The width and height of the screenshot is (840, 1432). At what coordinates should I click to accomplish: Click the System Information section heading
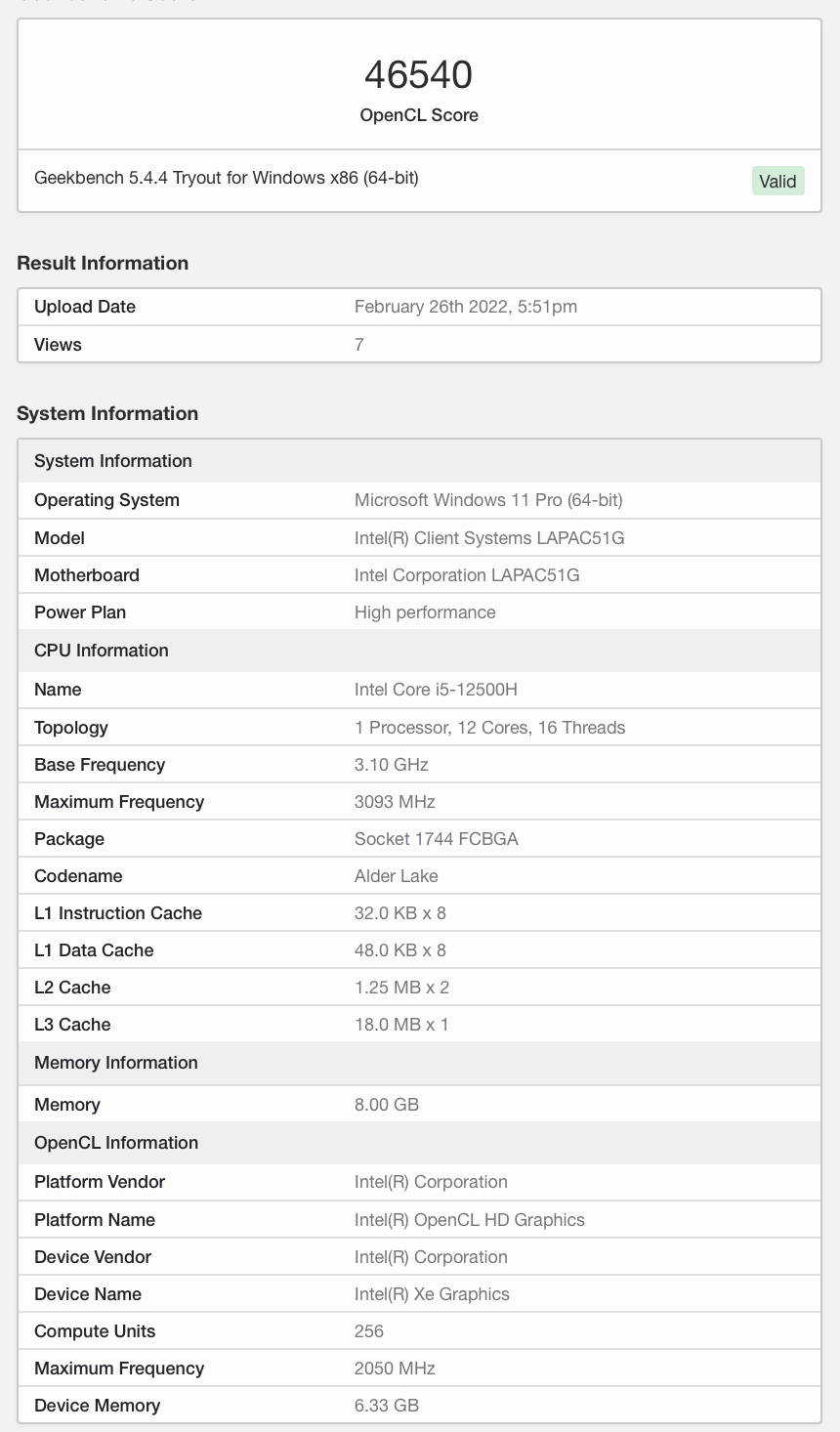click(x=107, y=413)
